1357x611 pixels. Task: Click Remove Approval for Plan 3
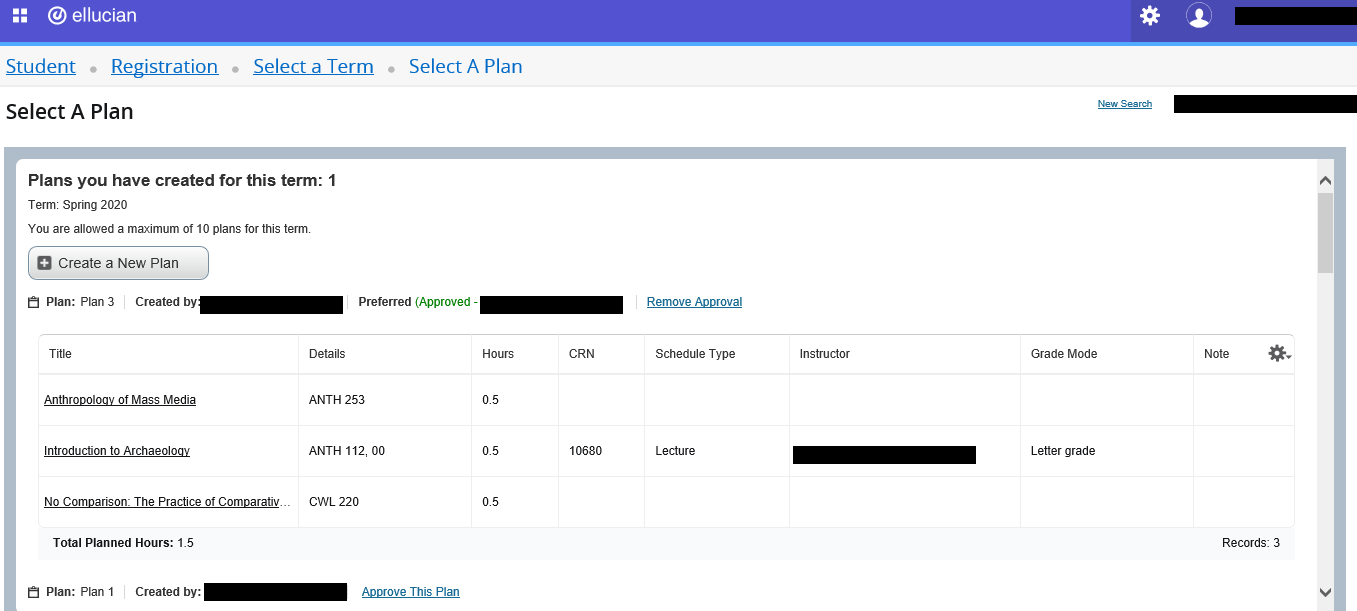pos(694,302)
